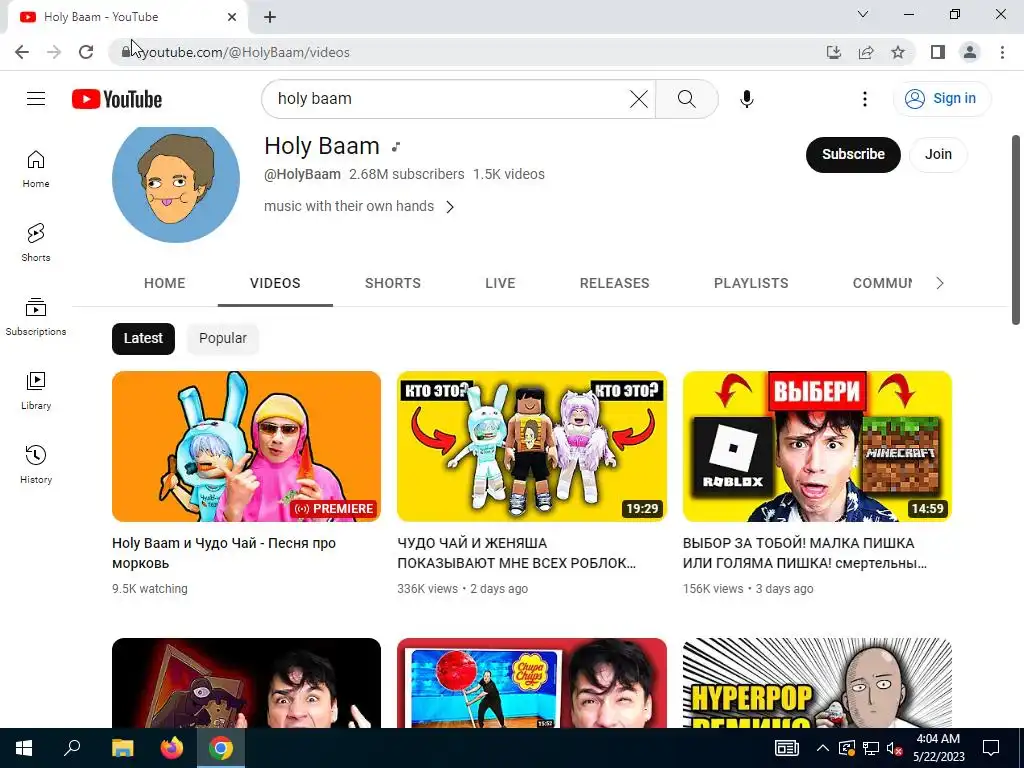Open the tab search chevron in title bar
The height and width of the screenshot is (768, 1024).
pyautogui.click(x=863, y=14)
